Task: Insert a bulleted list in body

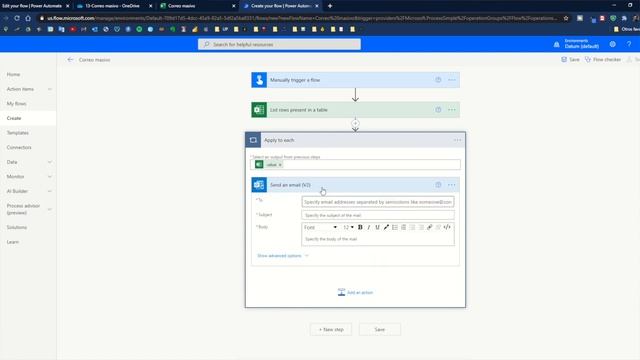Action: pos(395,227)
